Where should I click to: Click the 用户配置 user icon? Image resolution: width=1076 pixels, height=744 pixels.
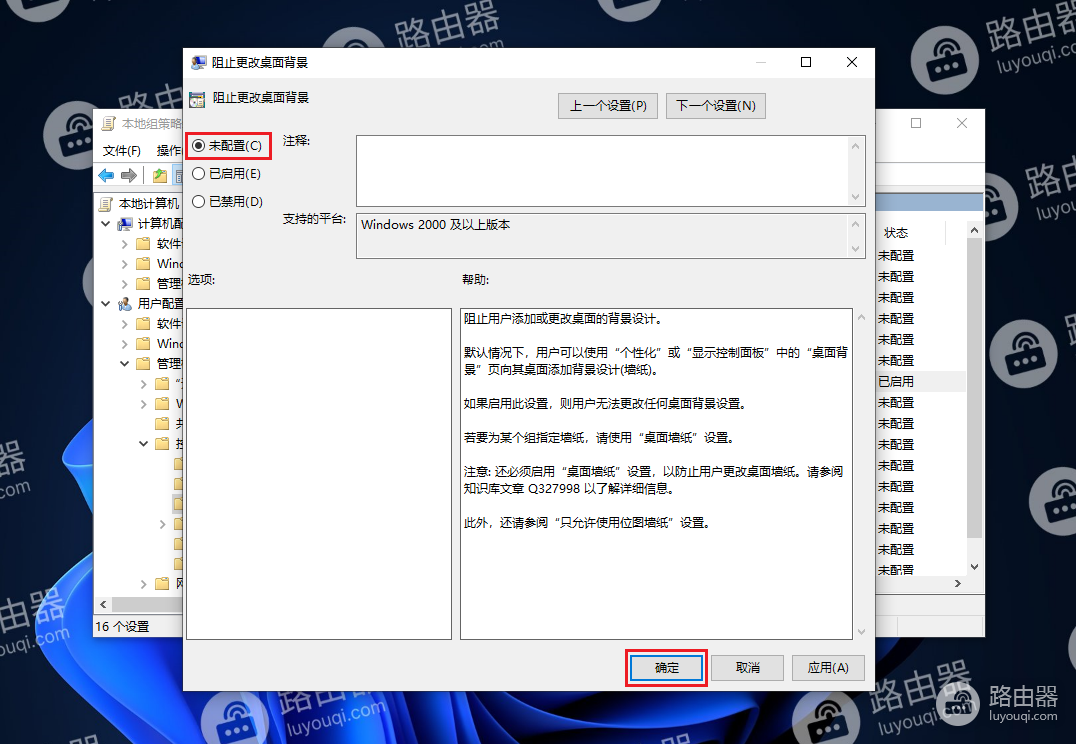125,303
